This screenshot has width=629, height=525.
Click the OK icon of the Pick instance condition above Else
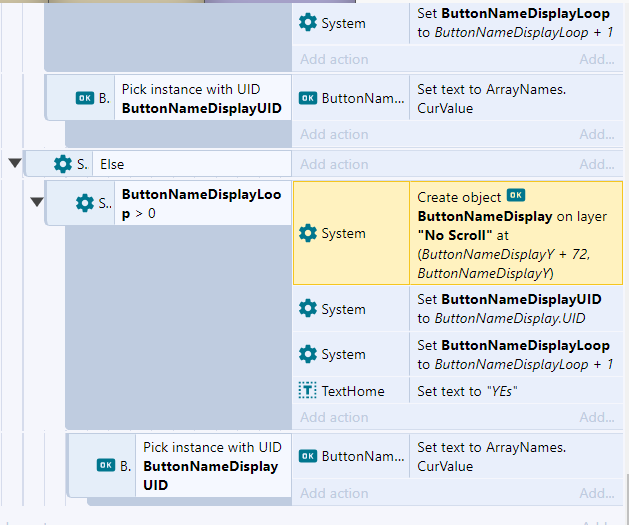[x=85, y=98]
